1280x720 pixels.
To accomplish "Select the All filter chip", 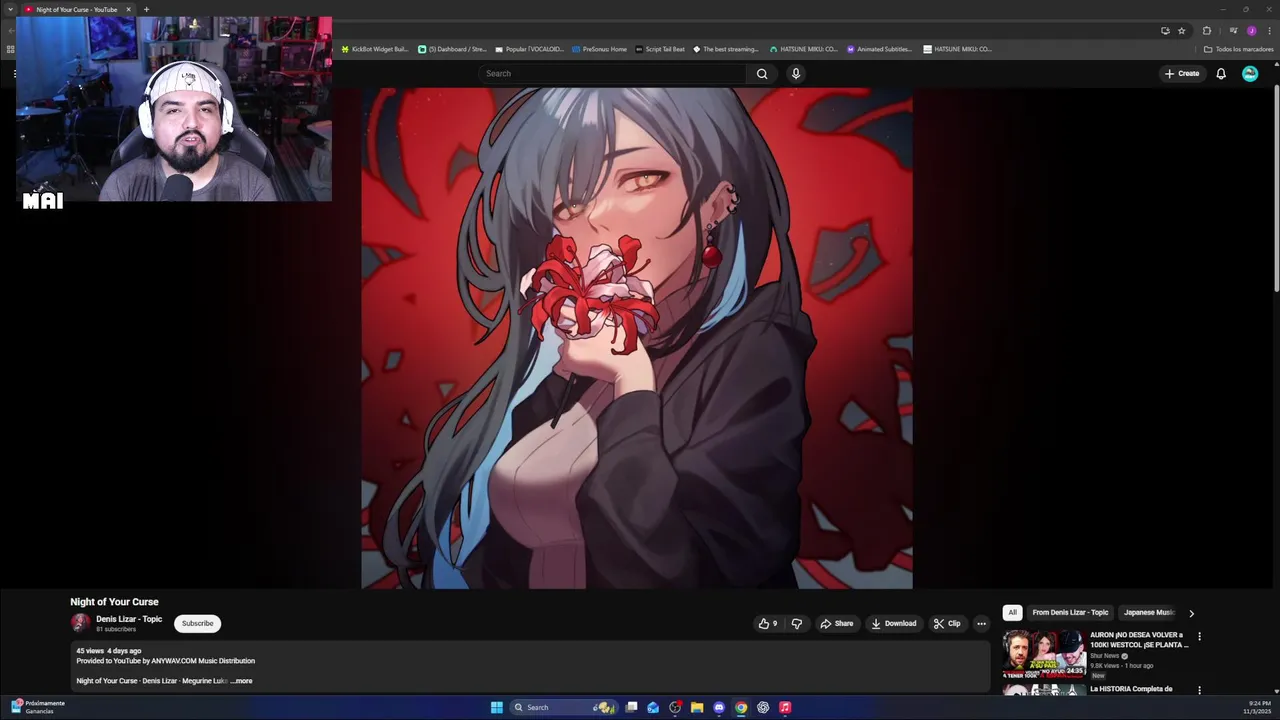I will [x=1012, y=612].
